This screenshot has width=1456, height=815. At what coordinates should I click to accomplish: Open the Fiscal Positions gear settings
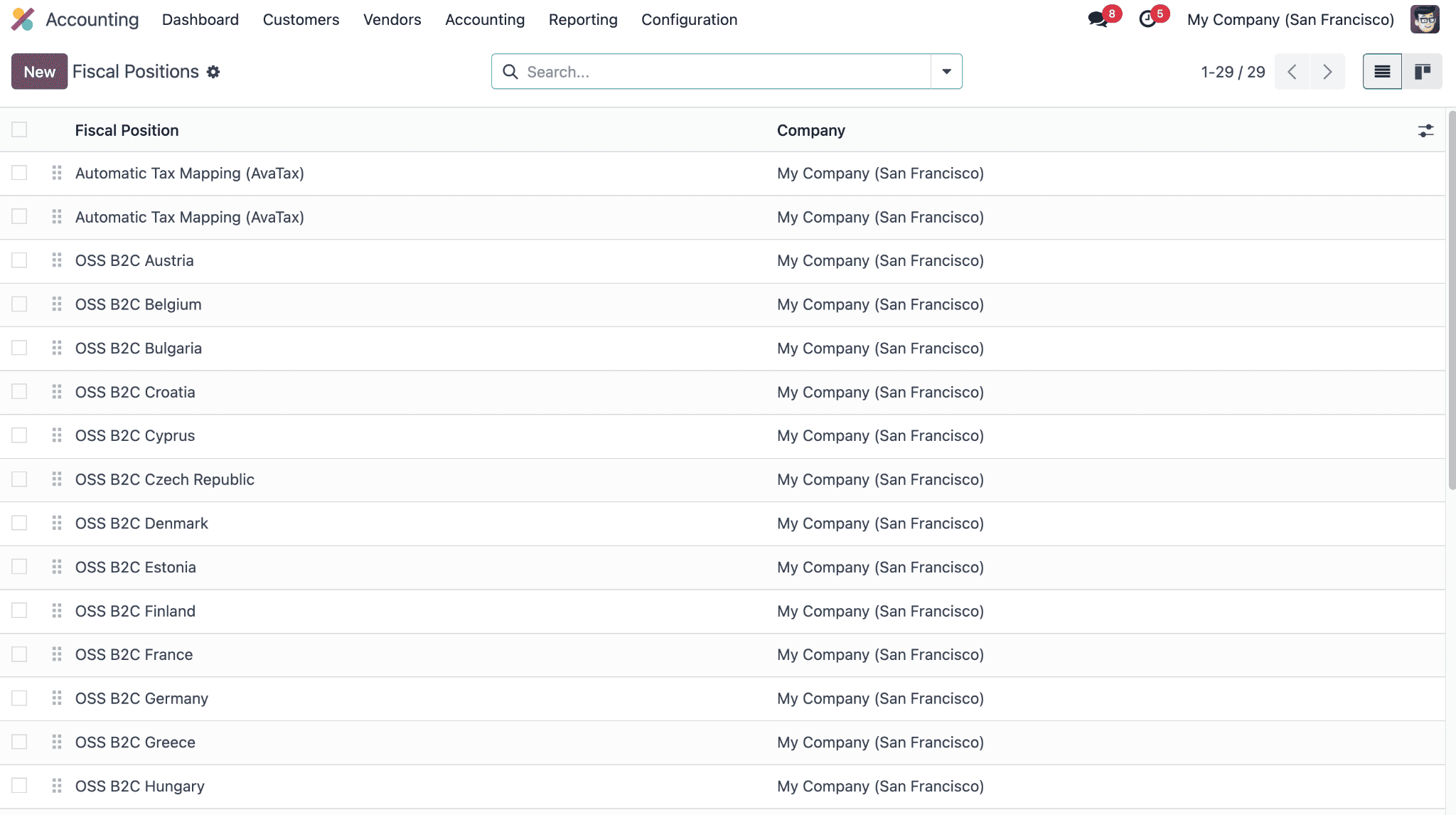click(213, 72)
